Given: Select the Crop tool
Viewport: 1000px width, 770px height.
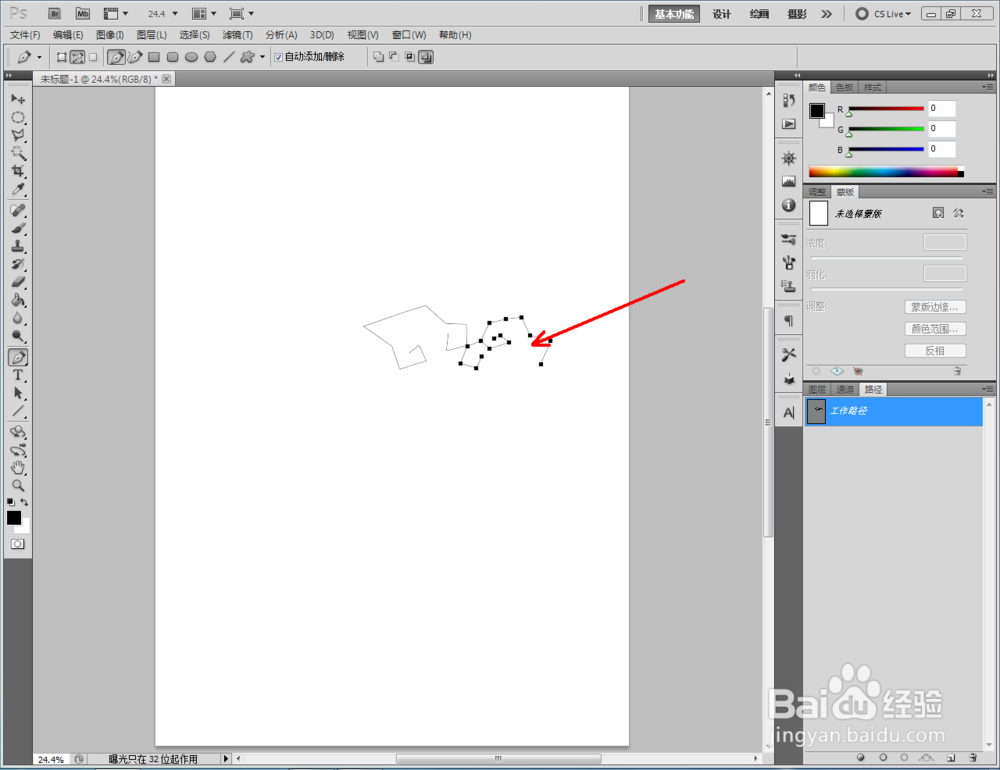Looking at the screenshot, I should click(18, 171).
